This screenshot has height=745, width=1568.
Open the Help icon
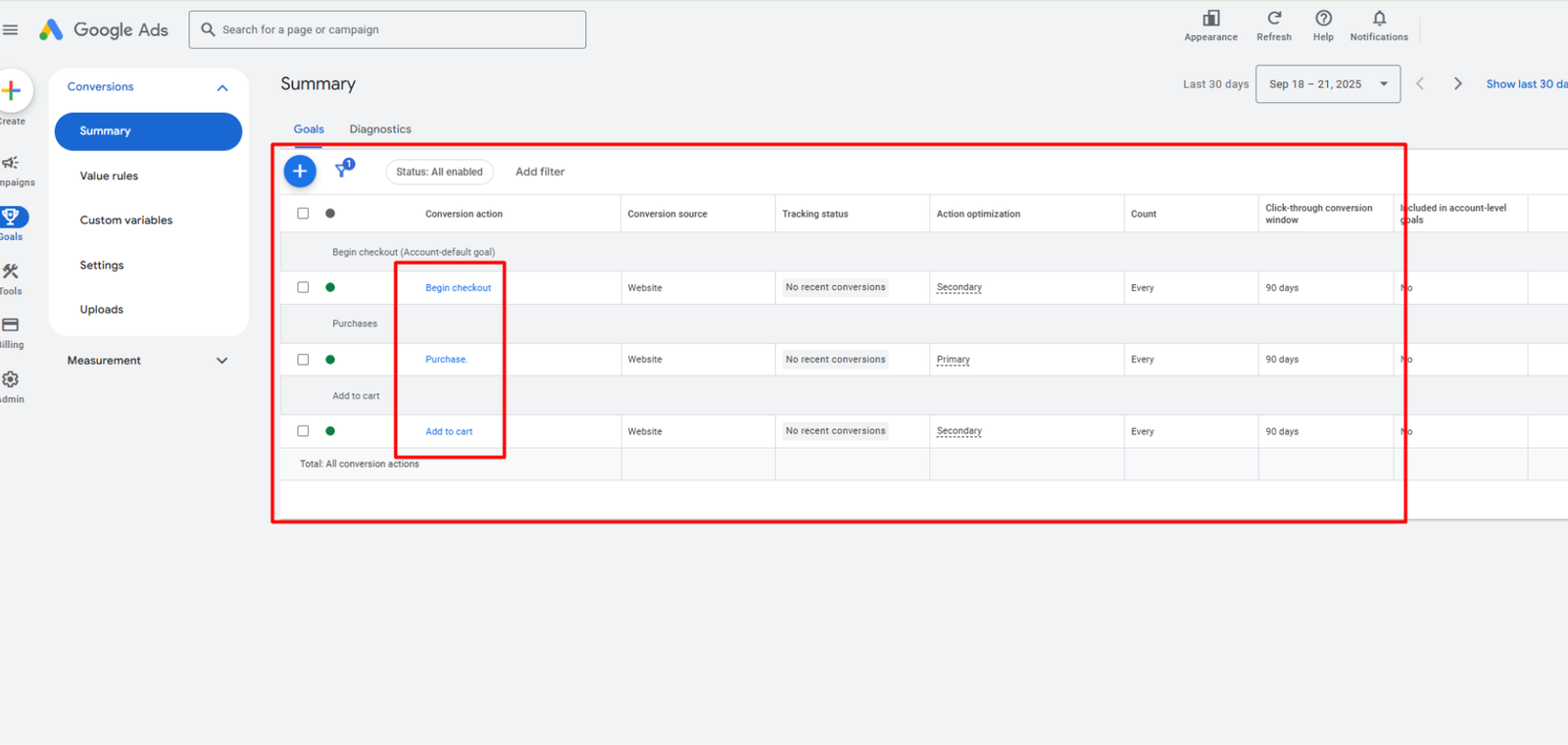1323,19
